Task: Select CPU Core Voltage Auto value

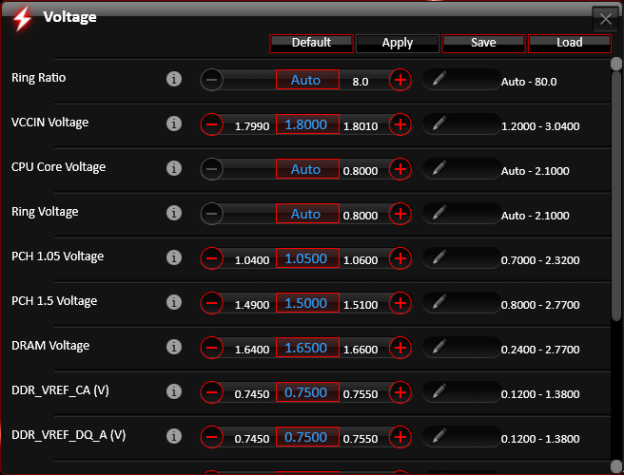Action: 308,169
